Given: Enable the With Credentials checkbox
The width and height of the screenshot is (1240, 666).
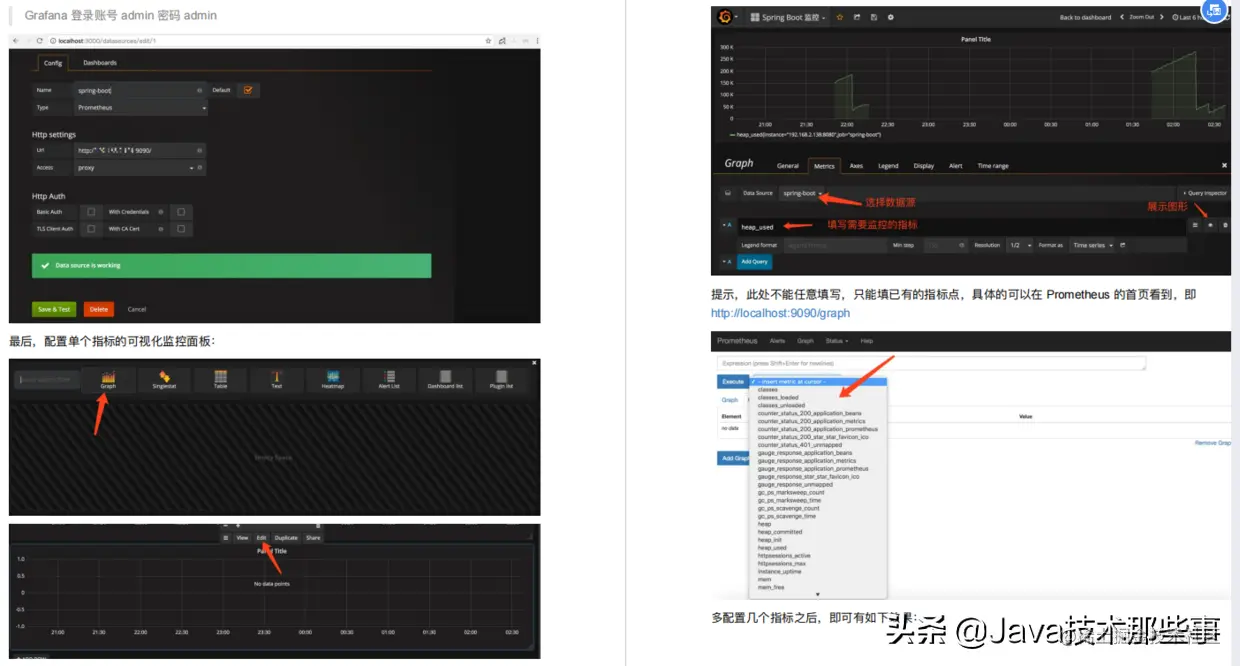Looking at the screenshot, I should coord(181,212).
